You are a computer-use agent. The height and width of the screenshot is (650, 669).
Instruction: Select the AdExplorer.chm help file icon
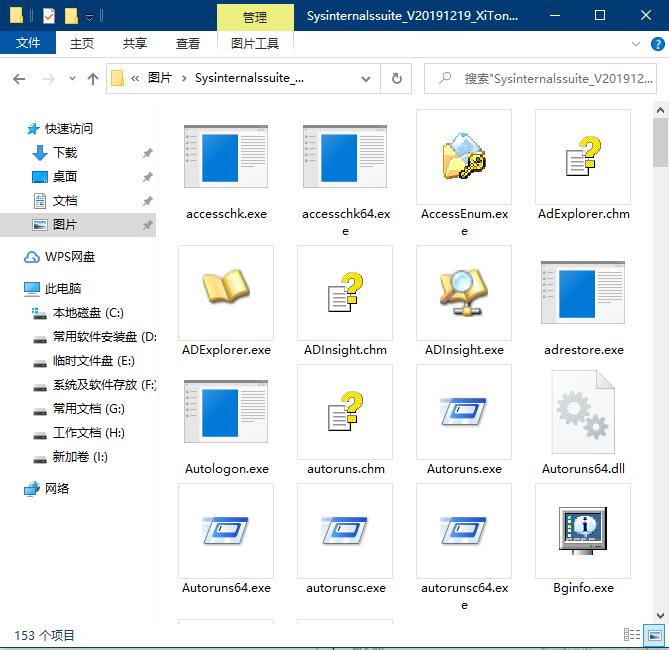coord(583,156)
